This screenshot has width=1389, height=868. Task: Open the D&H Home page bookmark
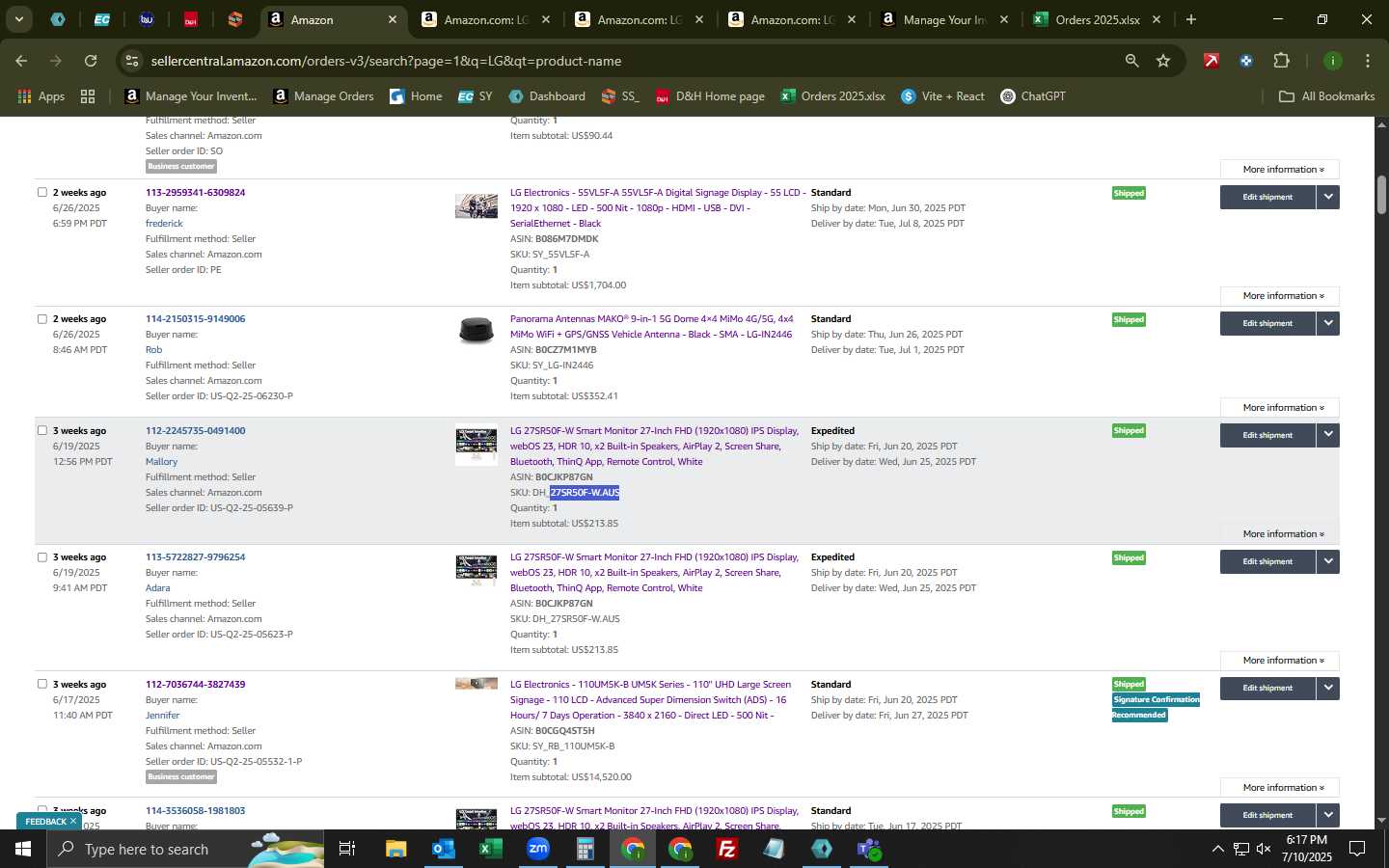click(710, 96)
